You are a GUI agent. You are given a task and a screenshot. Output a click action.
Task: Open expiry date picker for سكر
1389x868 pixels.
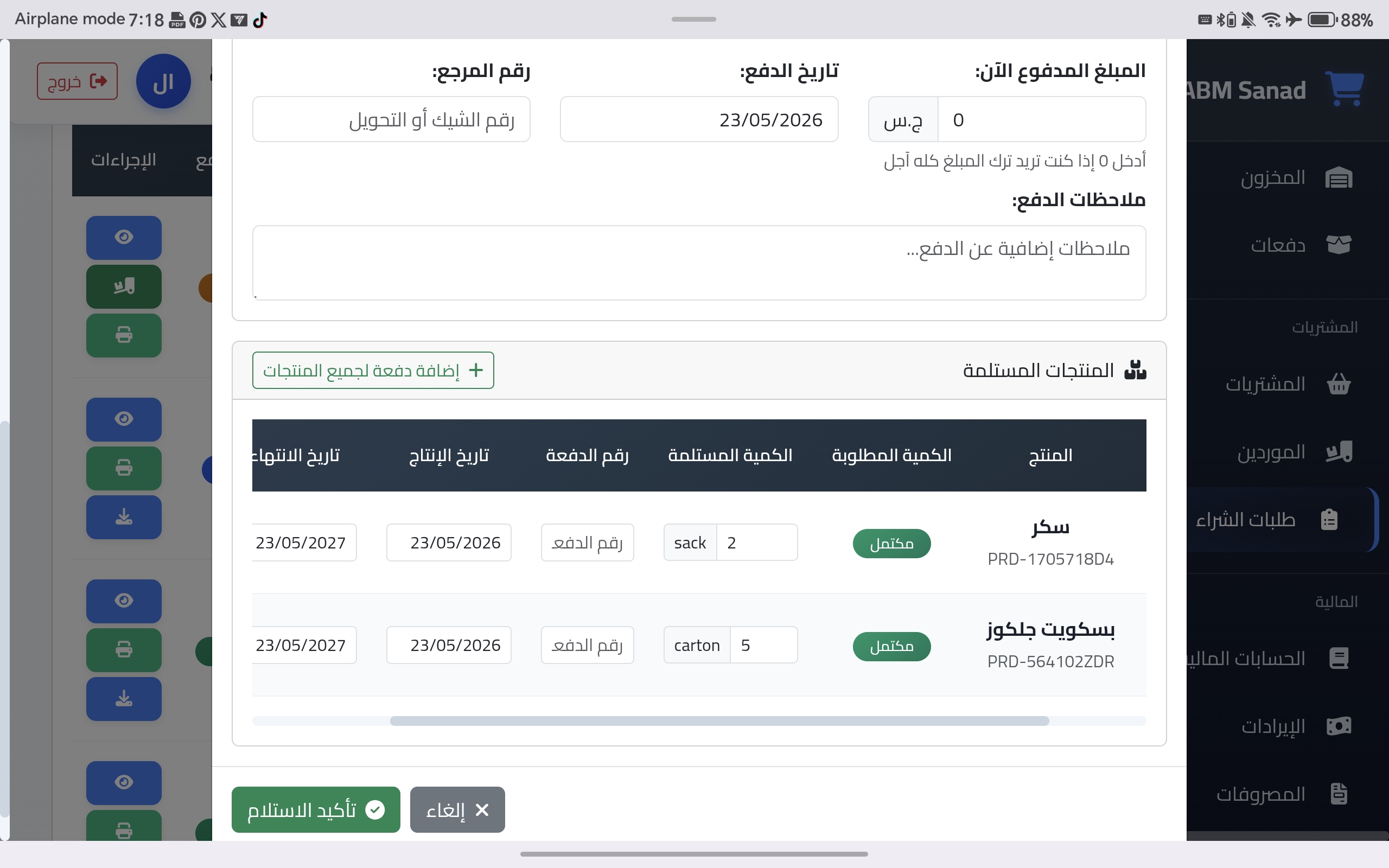[304, 542]
